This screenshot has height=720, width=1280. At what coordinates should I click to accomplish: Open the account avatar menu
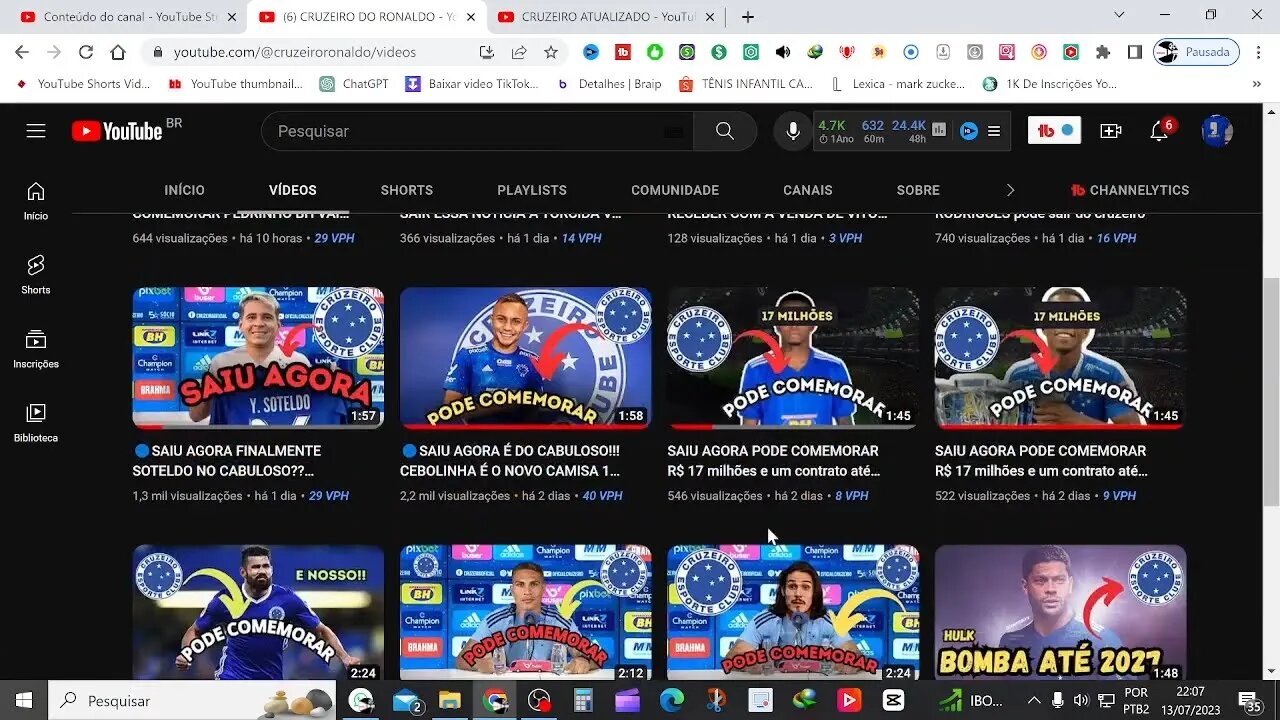[1216, 131]
